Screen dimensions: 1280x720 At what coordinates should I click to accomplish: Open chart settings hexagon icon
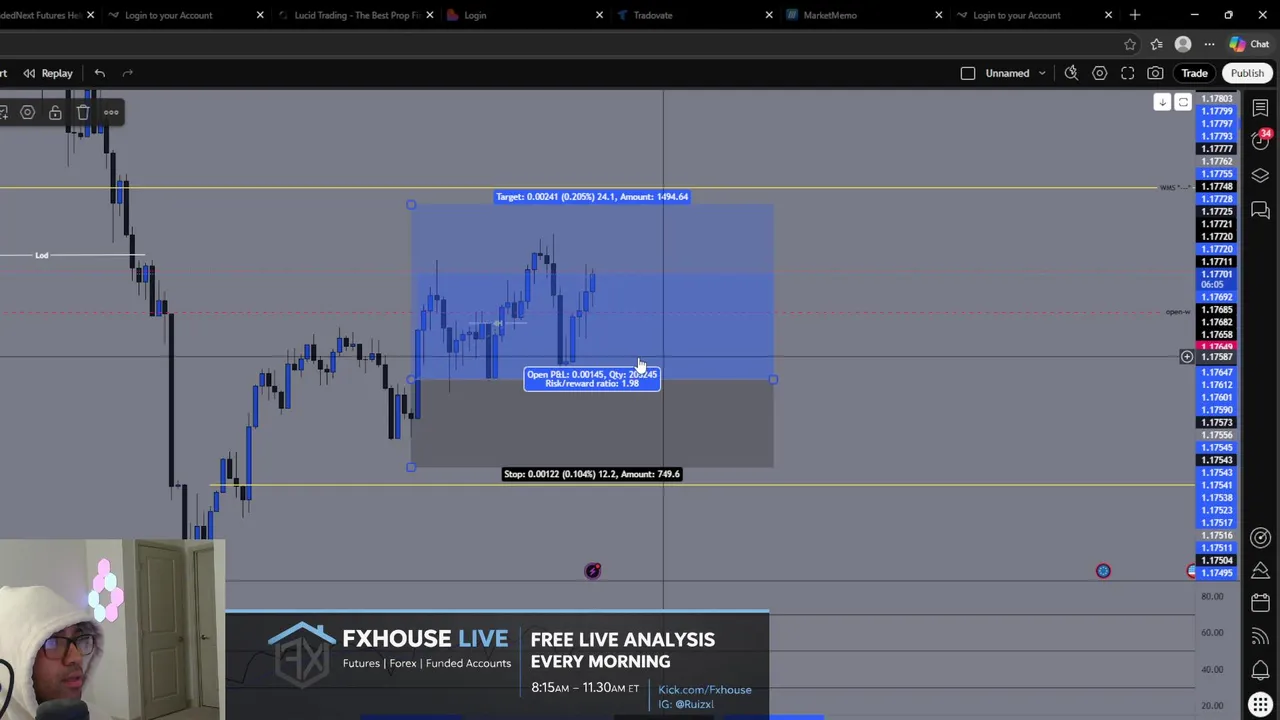click(x=1099, y=73)
